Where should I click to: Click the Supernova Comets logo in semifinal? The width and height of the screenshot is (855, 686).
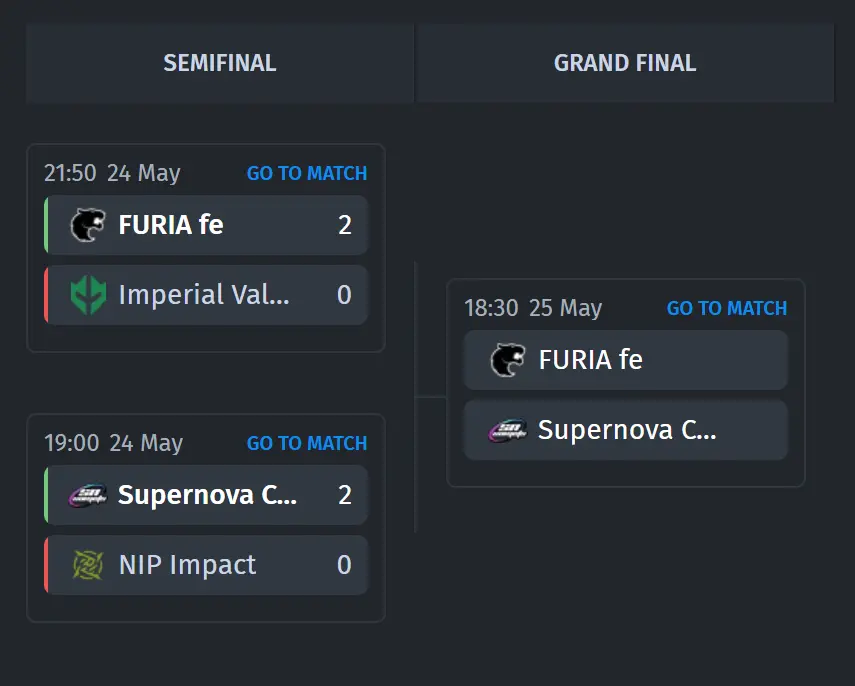point(87,495)
